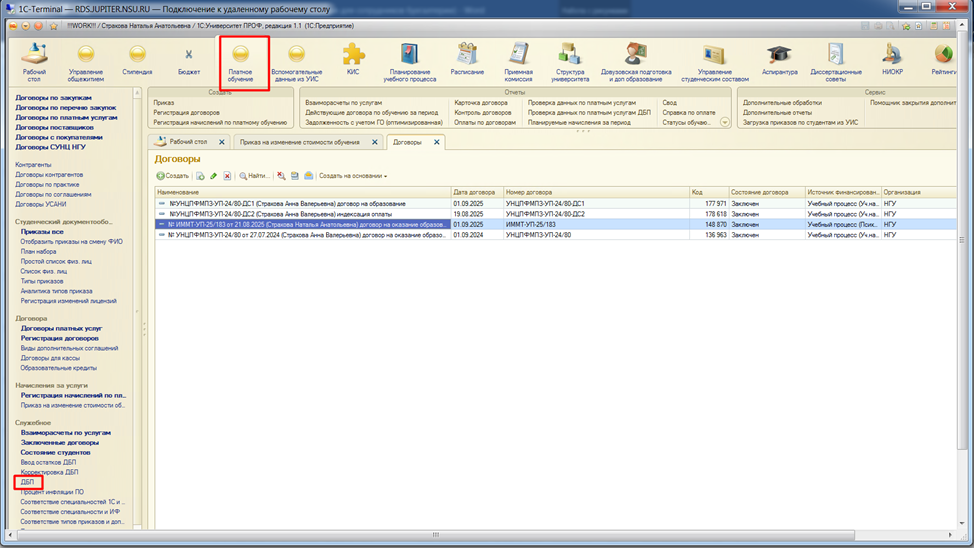Screen dimensions: 974x548
Task: Click the green Создать button
Action: point(173,176)
